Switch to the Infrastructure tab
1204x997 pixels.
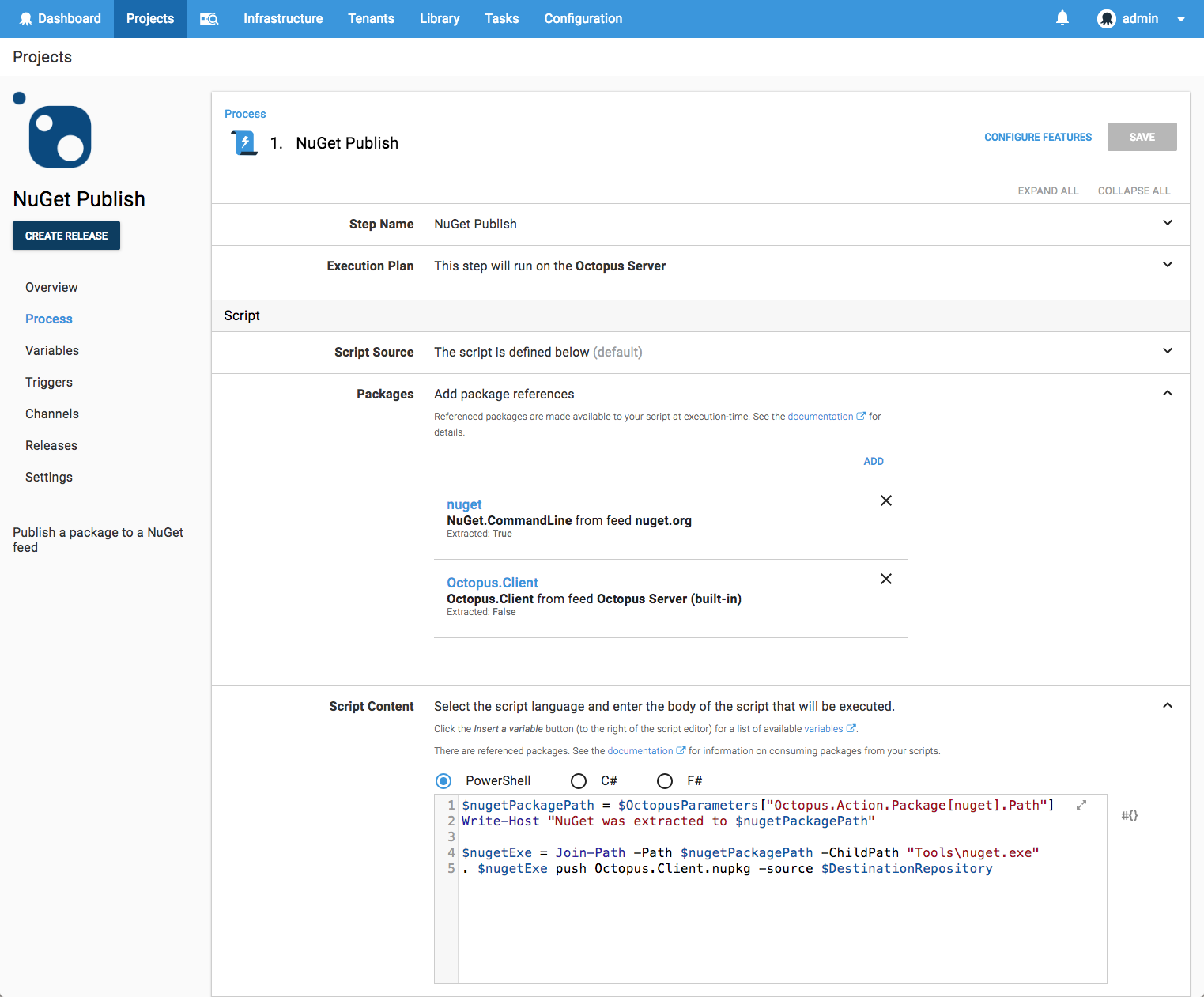[282, 18]
